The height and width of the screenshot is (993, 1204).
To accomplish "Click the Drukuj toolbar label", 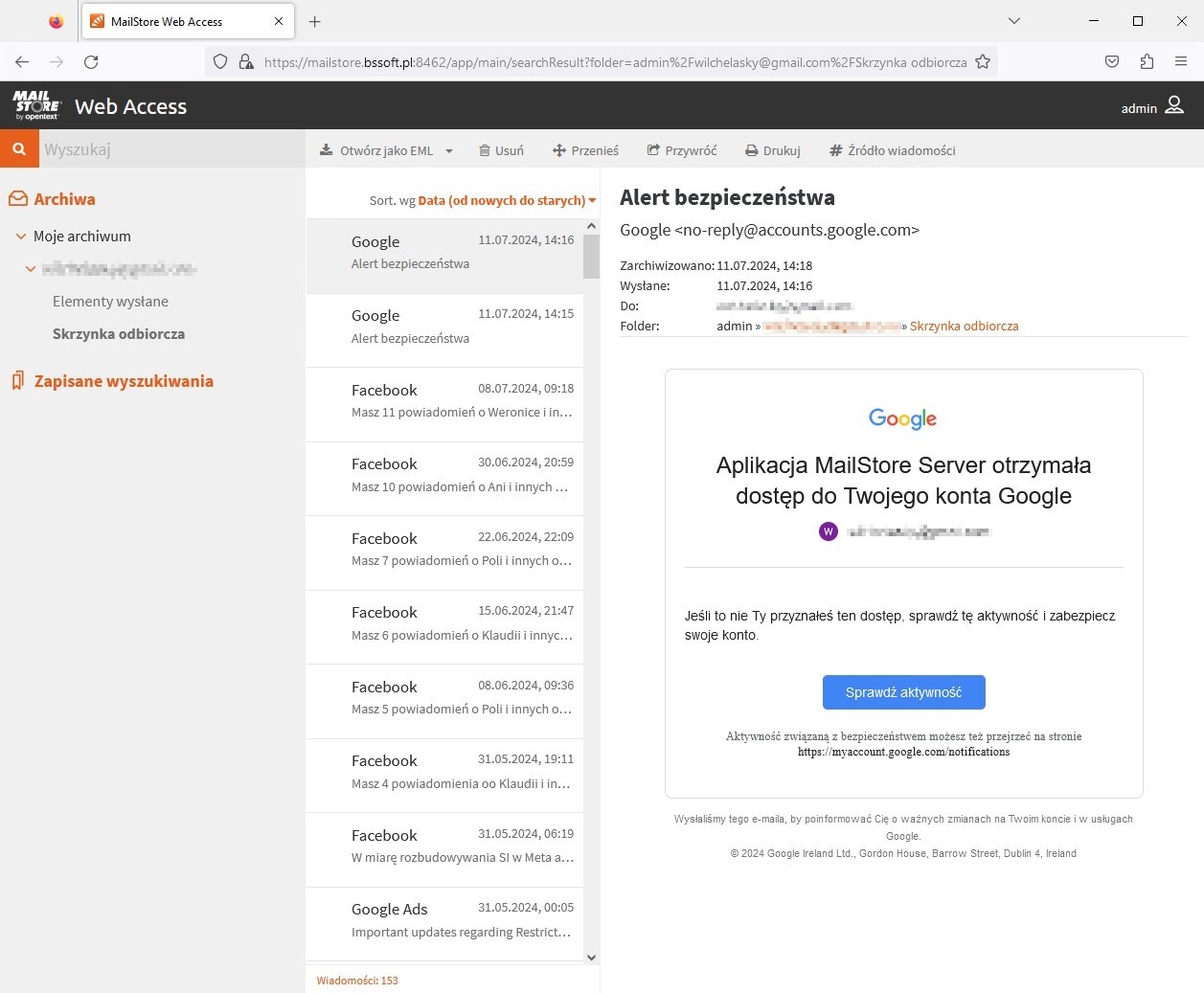I will click(782, 150).
